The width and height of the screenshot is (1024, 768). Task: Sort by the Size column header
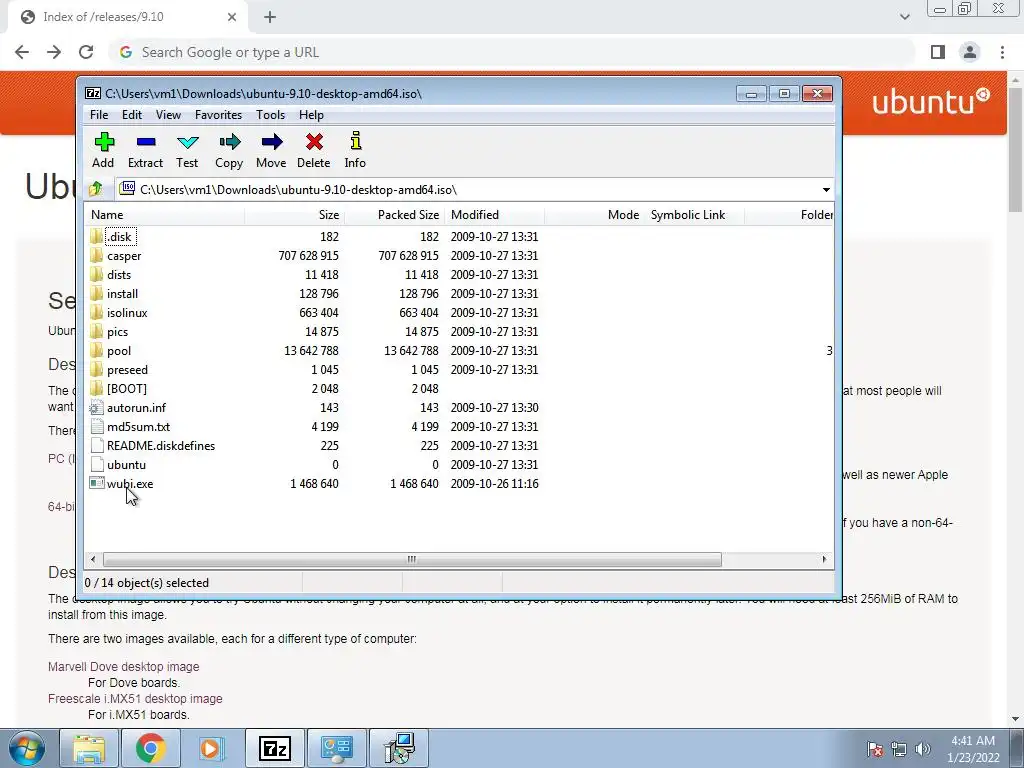pyautogui.click(x=295, y=215)
